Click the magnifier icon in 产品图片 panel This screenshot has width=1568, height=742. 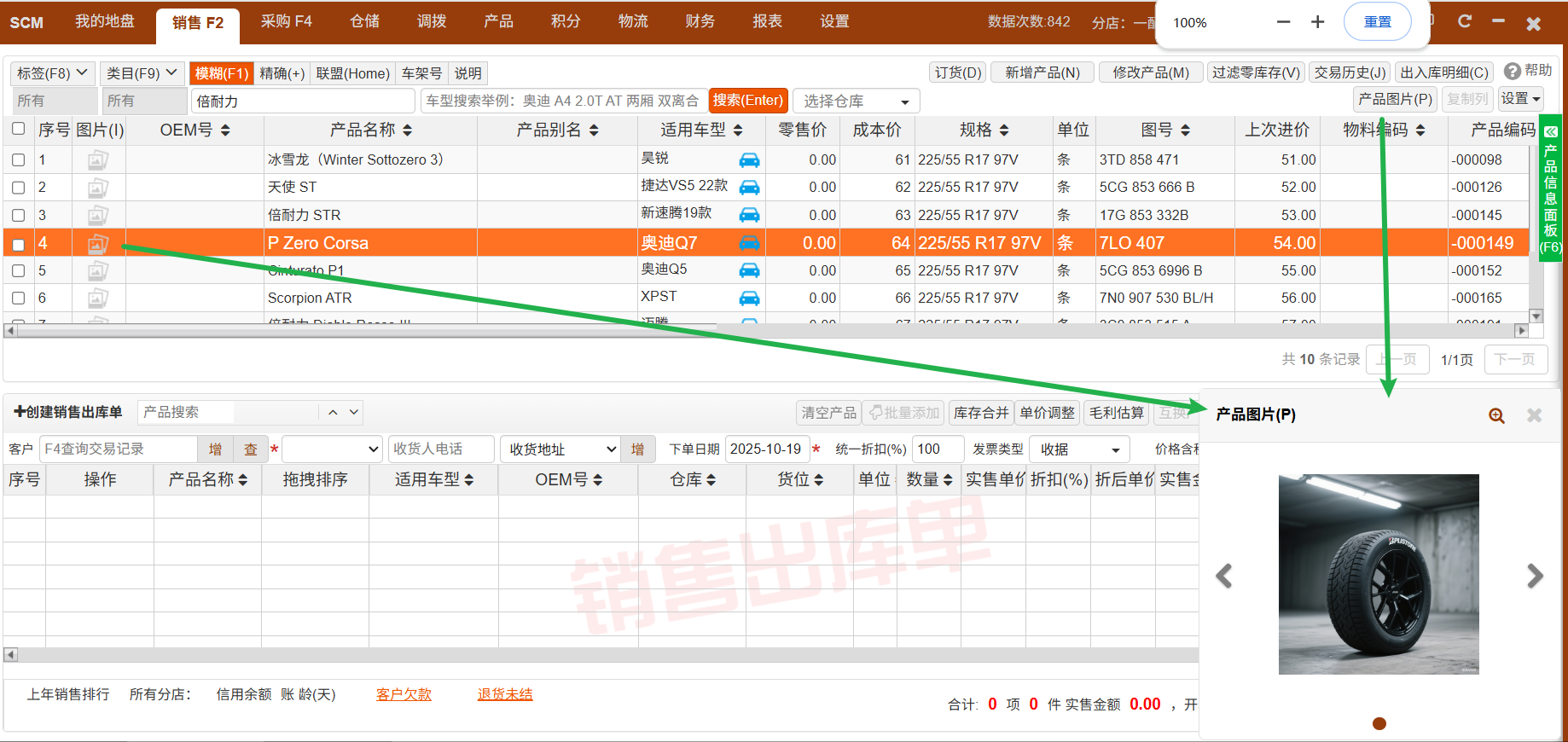pos(1496,415)
